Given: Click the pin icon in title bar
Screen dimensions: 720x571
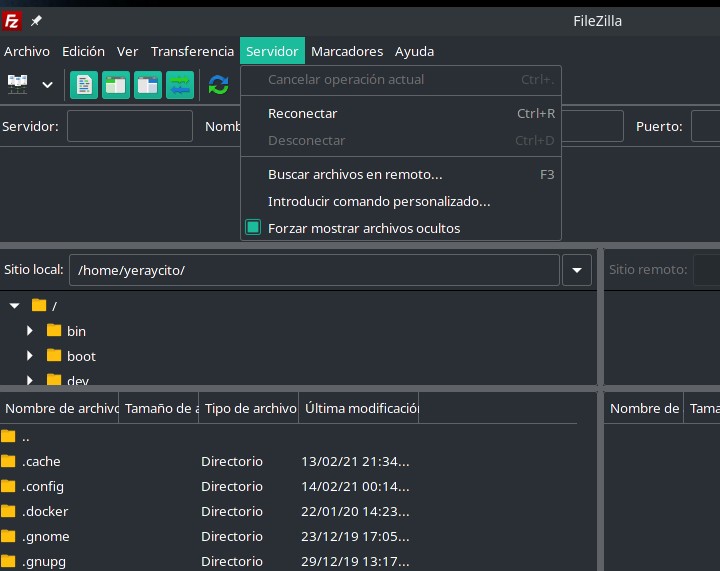Looking at the screenshot, I should [37, 21].
